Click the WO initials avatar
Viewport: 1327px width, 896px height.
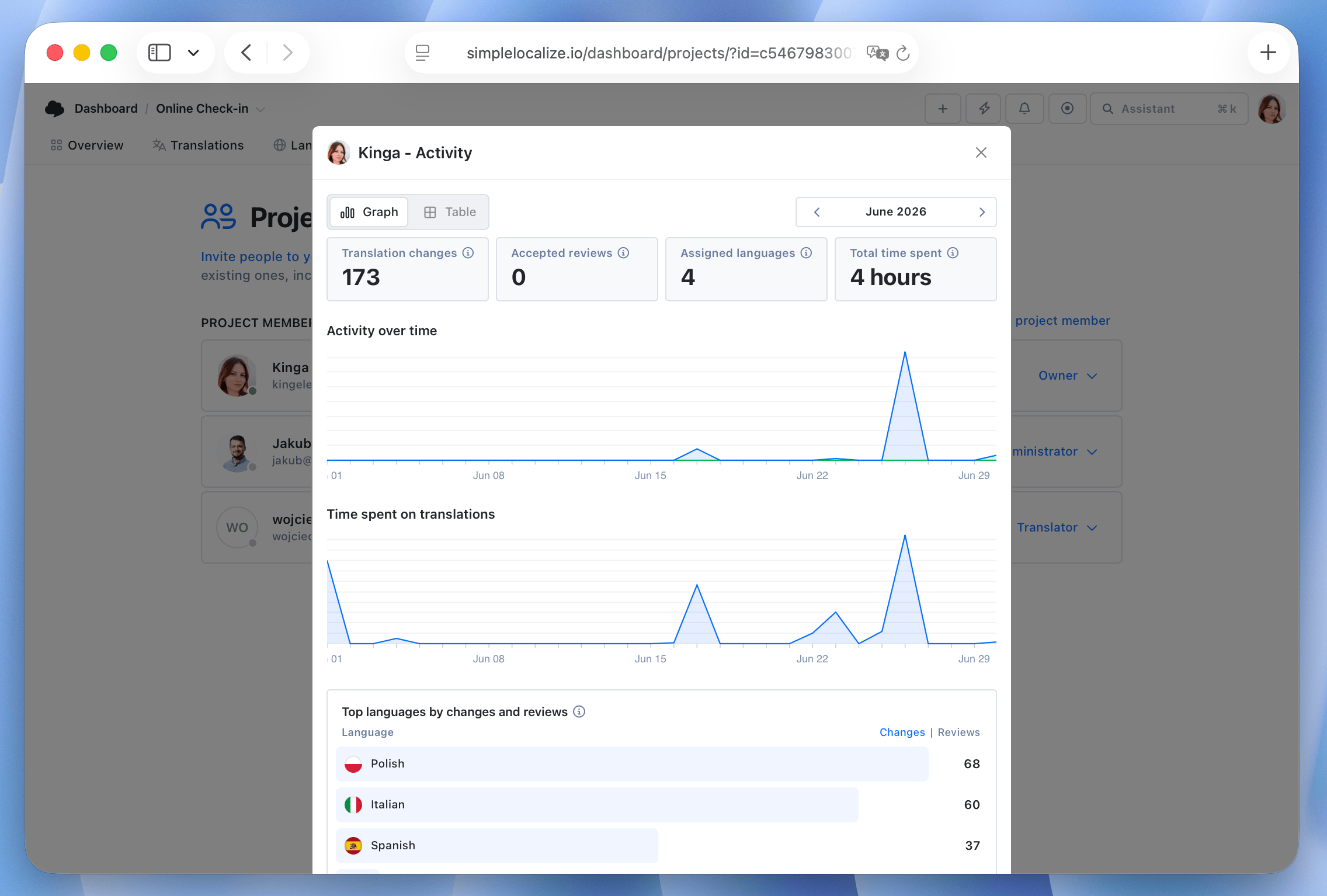pyautogui.click(x=237, y=527)
